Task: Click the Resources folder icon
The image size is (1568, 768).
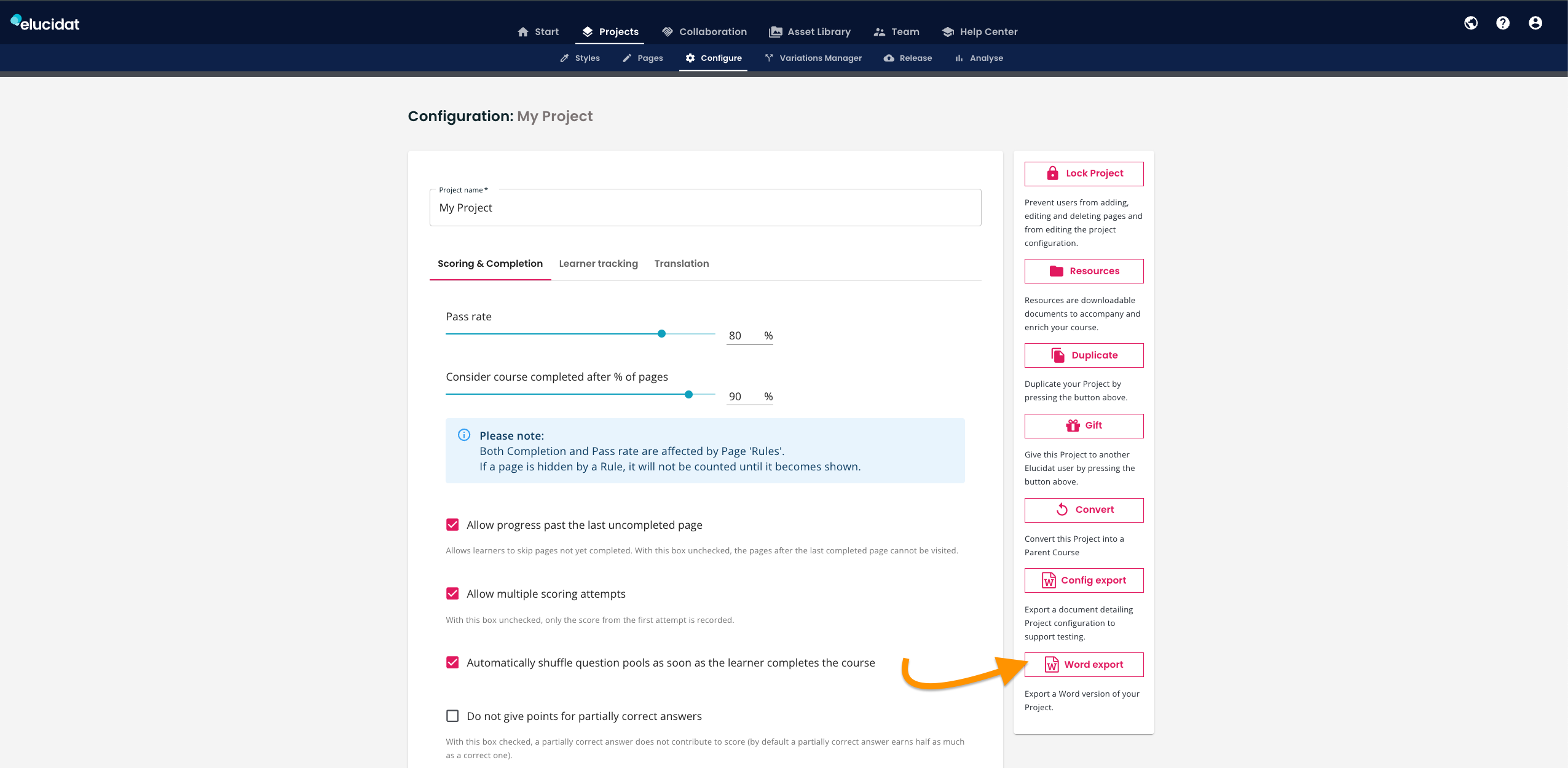Action: pyautogui.click(x=1057, y=271)
